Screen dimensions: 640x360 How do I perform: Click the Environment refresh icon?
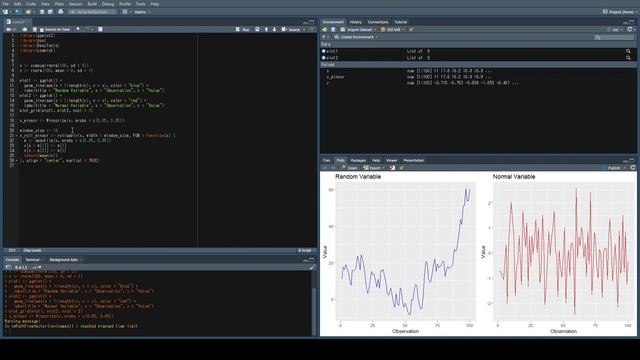click(x=630, y=29)
